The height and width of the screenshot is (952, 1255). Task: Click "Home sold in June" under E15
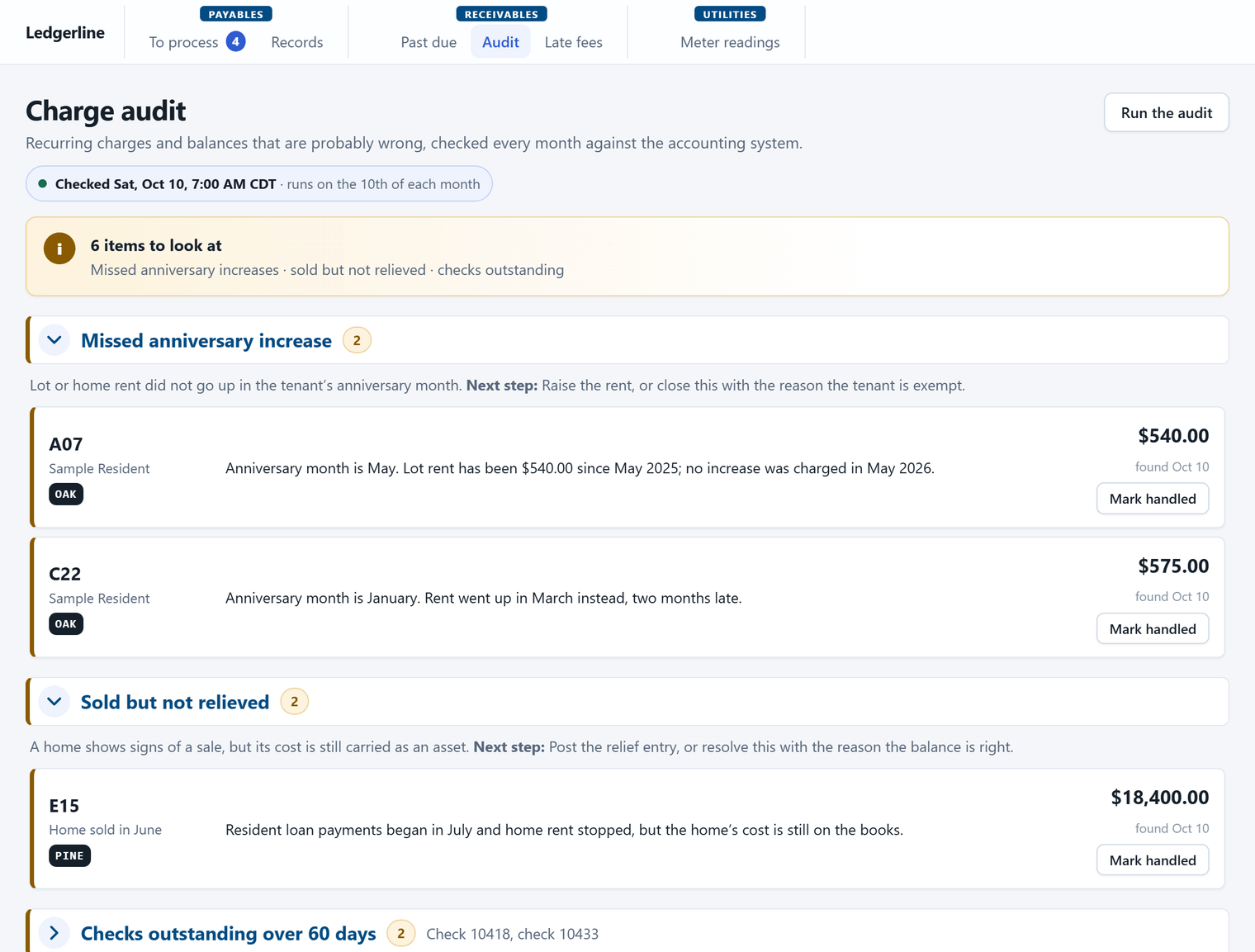[106, 830]
